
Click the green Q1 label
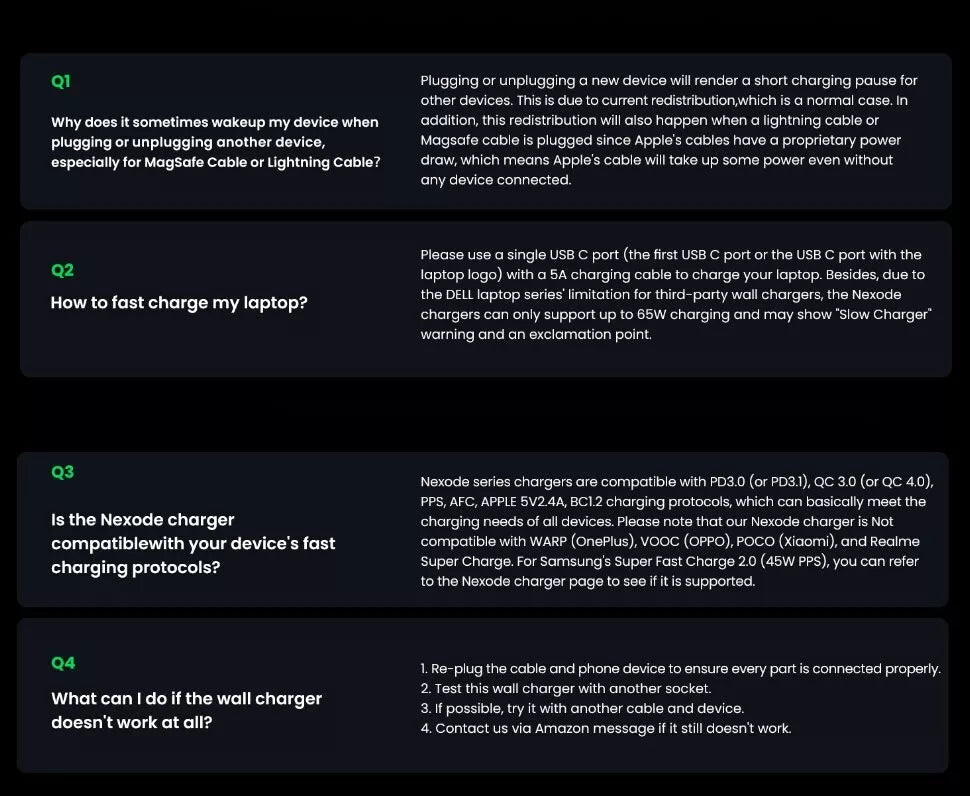[x=61, y=81]
